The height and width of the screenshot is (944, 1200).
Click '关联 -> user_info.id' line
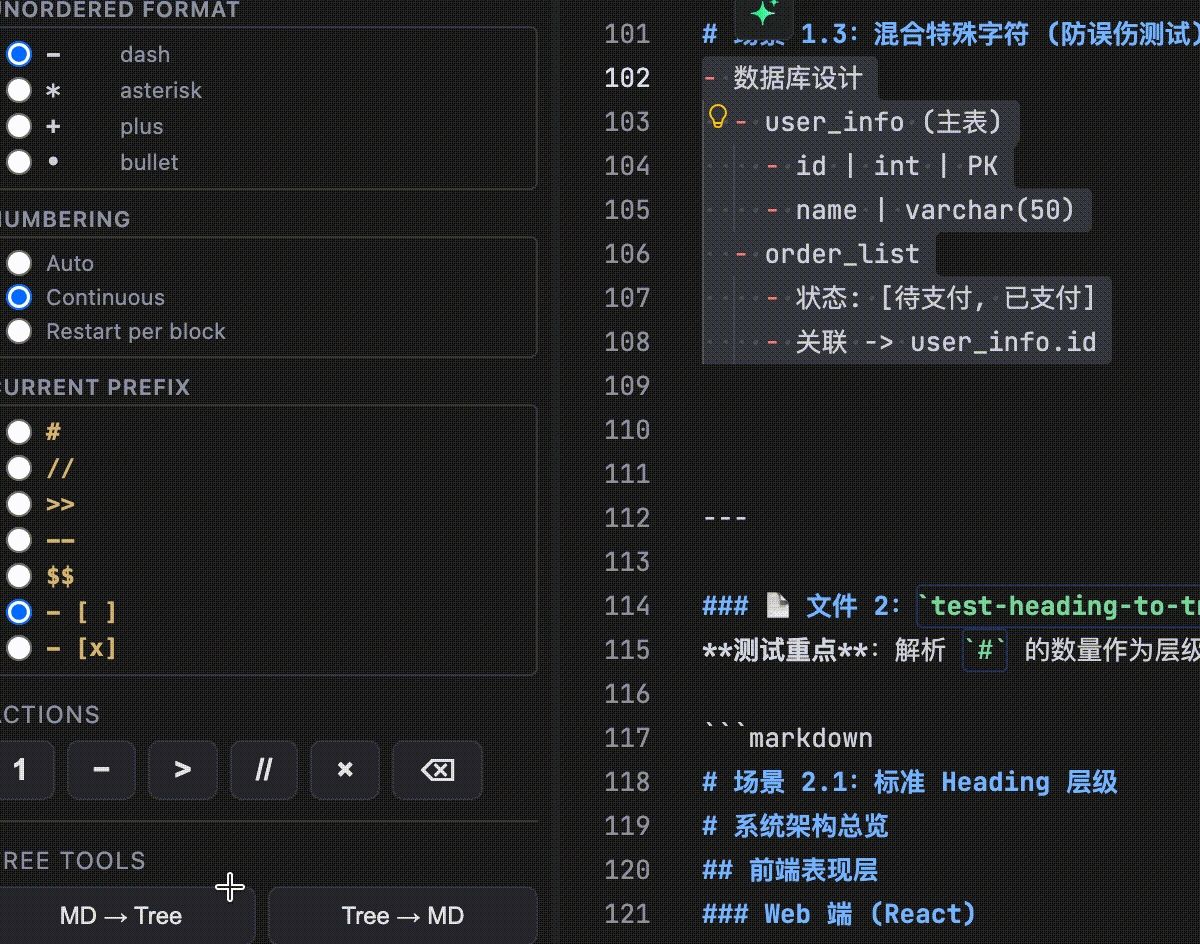[x=946, y=342]
